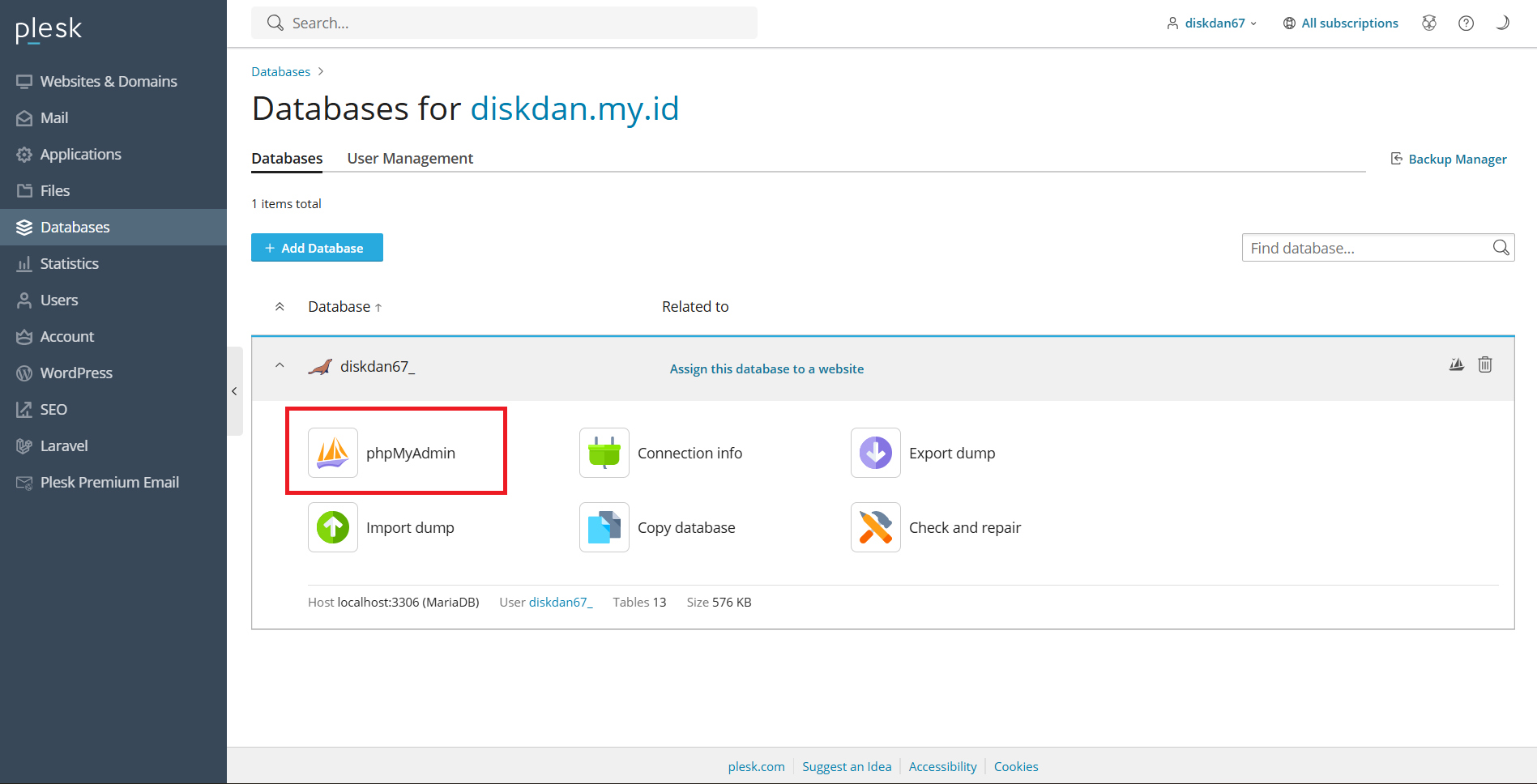Screen dimensions: 1537x784
Task: Collapse all database rows
Action: pos(280,307)
